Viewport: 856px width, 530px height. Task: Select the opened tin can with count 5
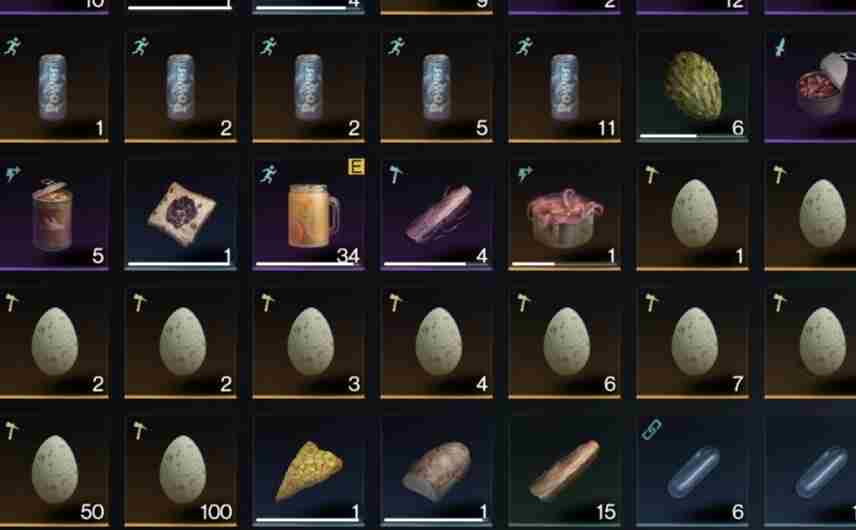(x=54, y=215)
